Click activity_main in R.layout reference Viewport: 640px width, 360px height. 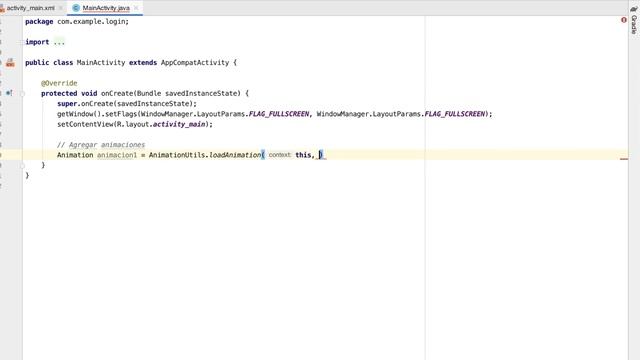pos(179,124)
